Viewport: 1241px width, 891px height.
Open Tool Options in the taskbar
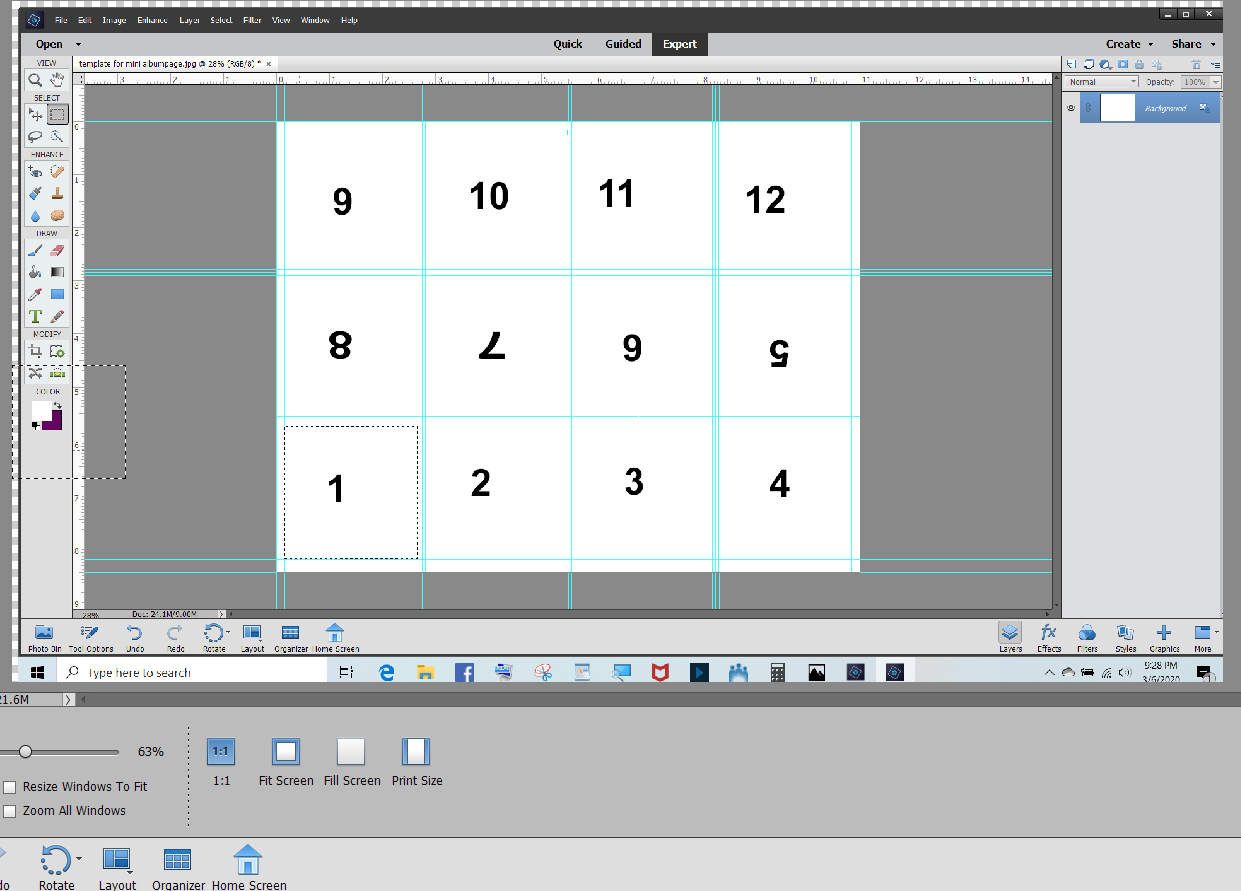pyautogui.click(x=90, y=637)
